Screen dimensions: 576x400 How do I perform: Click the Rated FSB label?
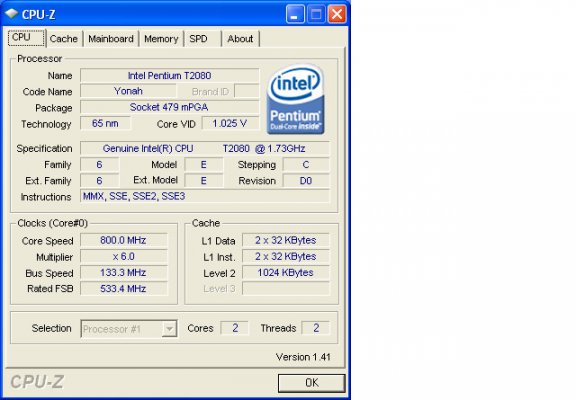pos(50,289)
